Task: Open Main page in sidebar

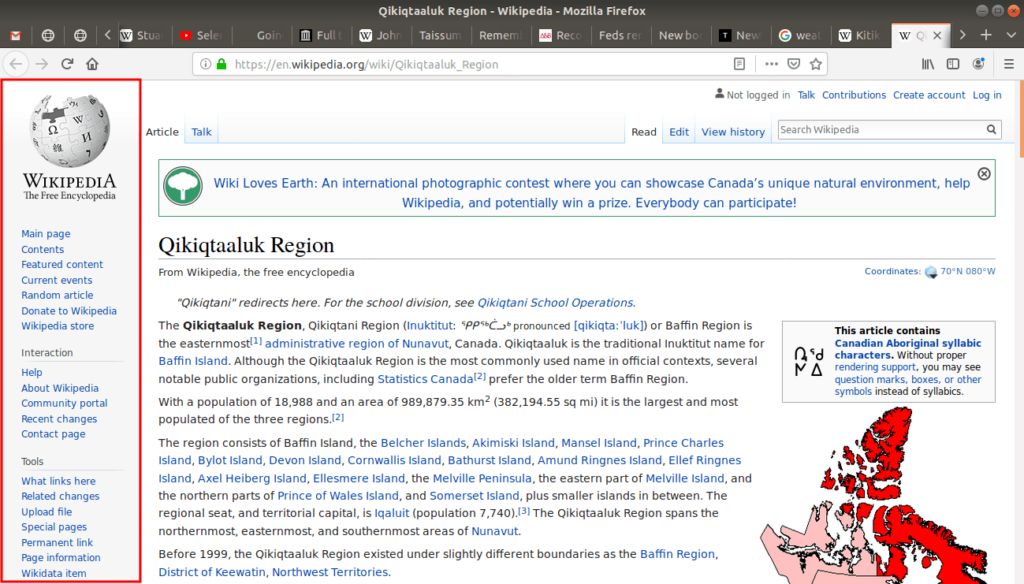Action: [46, 233]
